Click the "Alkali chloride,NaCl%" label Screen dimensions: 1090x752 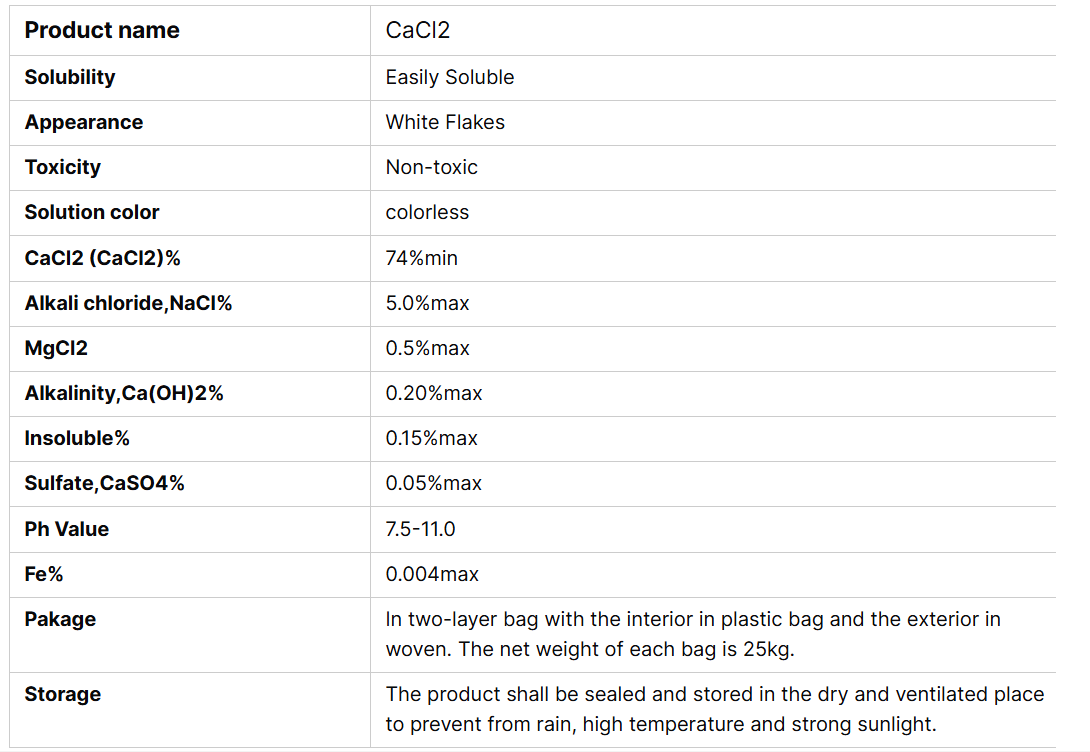tap(128, 303)
